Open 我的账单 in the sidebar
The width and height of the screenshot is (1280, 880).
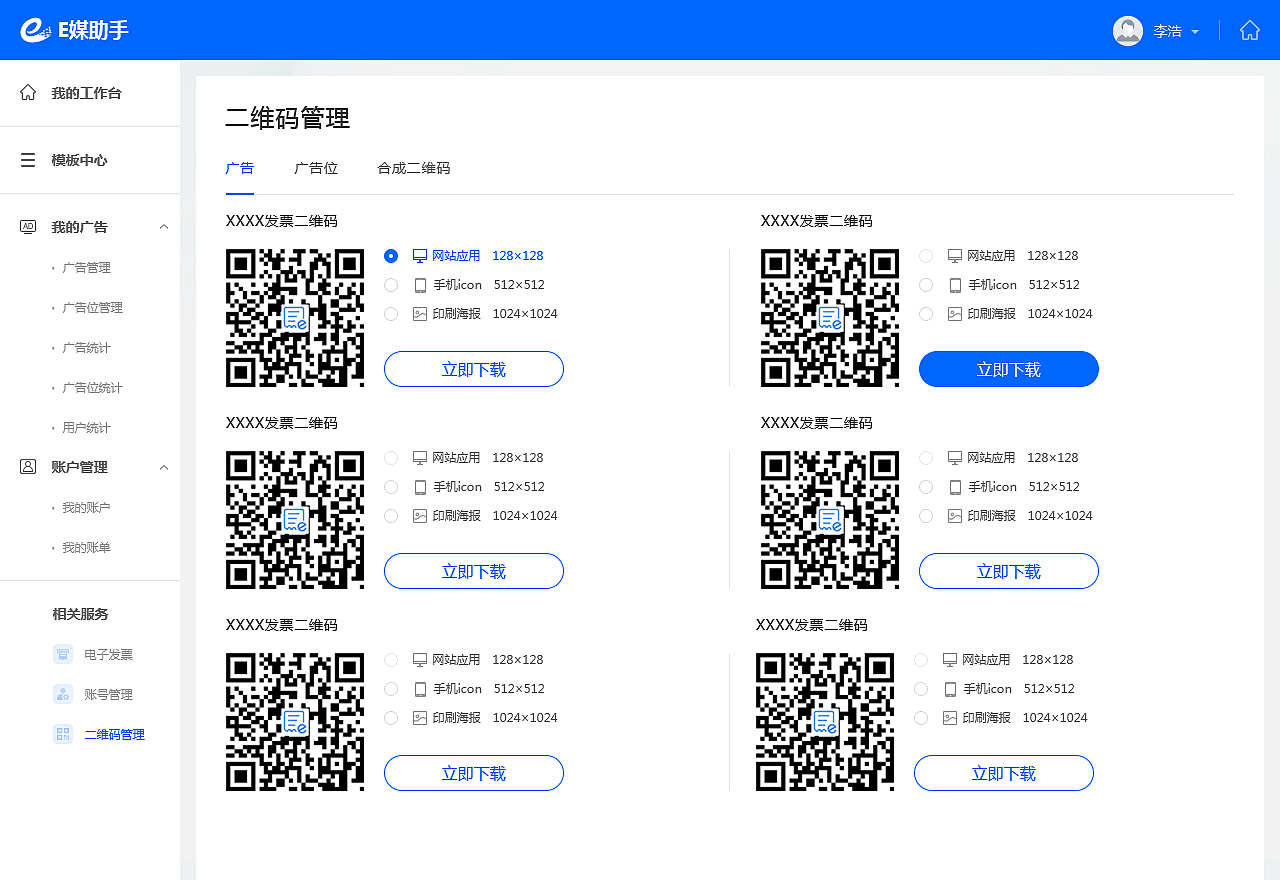(x=86, y=547)
